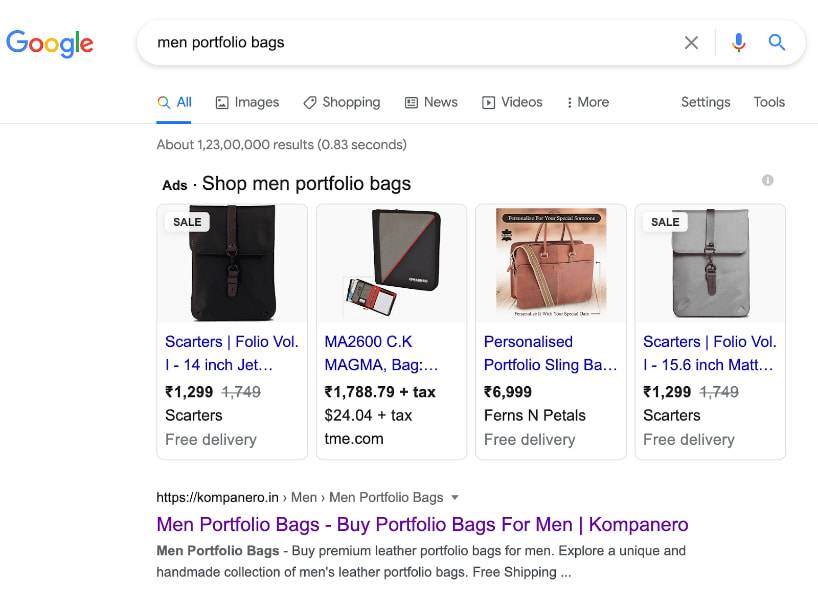Open the News results tab
This screenshot has height=595, width=818.
tap(431, 102)
